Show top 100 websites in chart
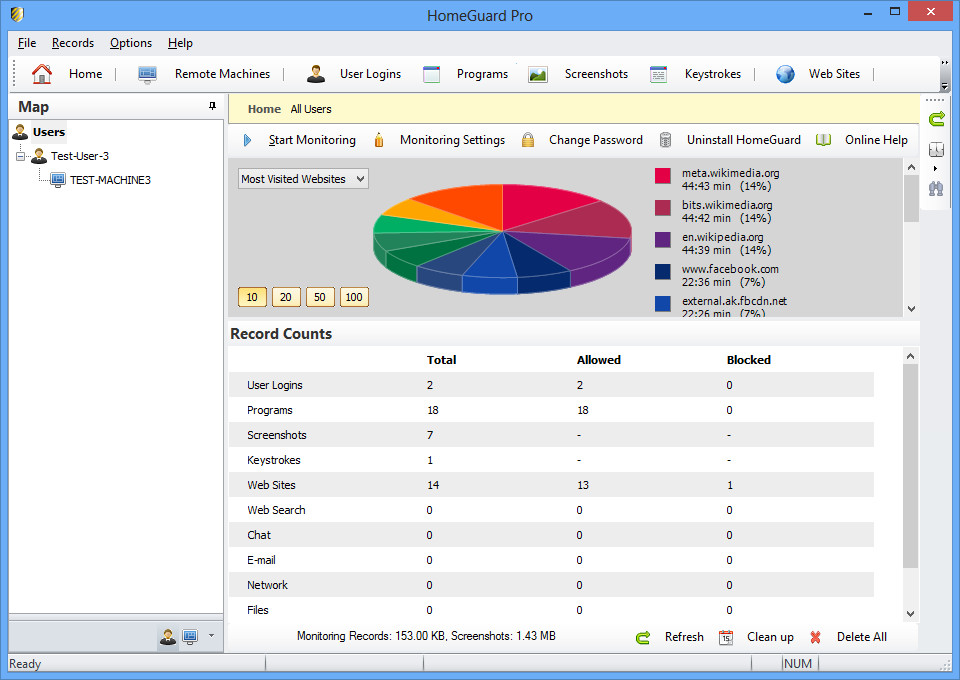This screenshot has height=680, width=960. (x=354, y=297)
